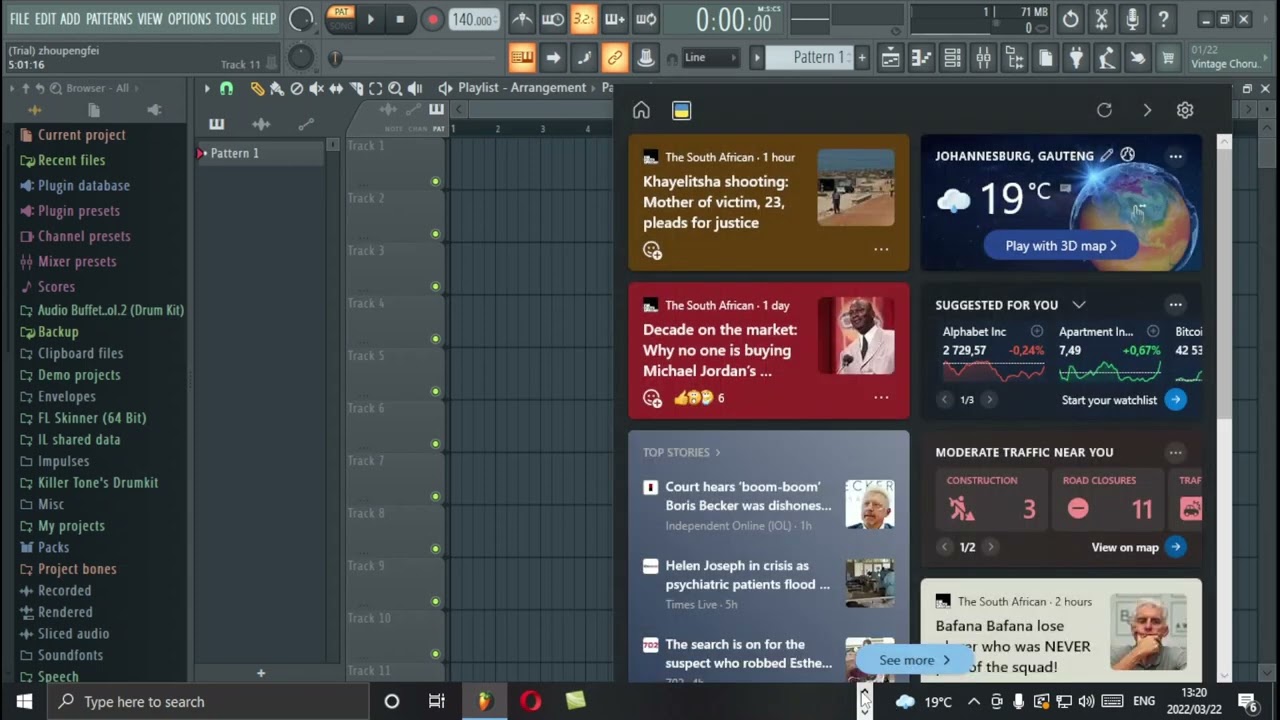Toggle wait for input before recording
Viewport: 1280px width, 720px height.
pos(552,19)
